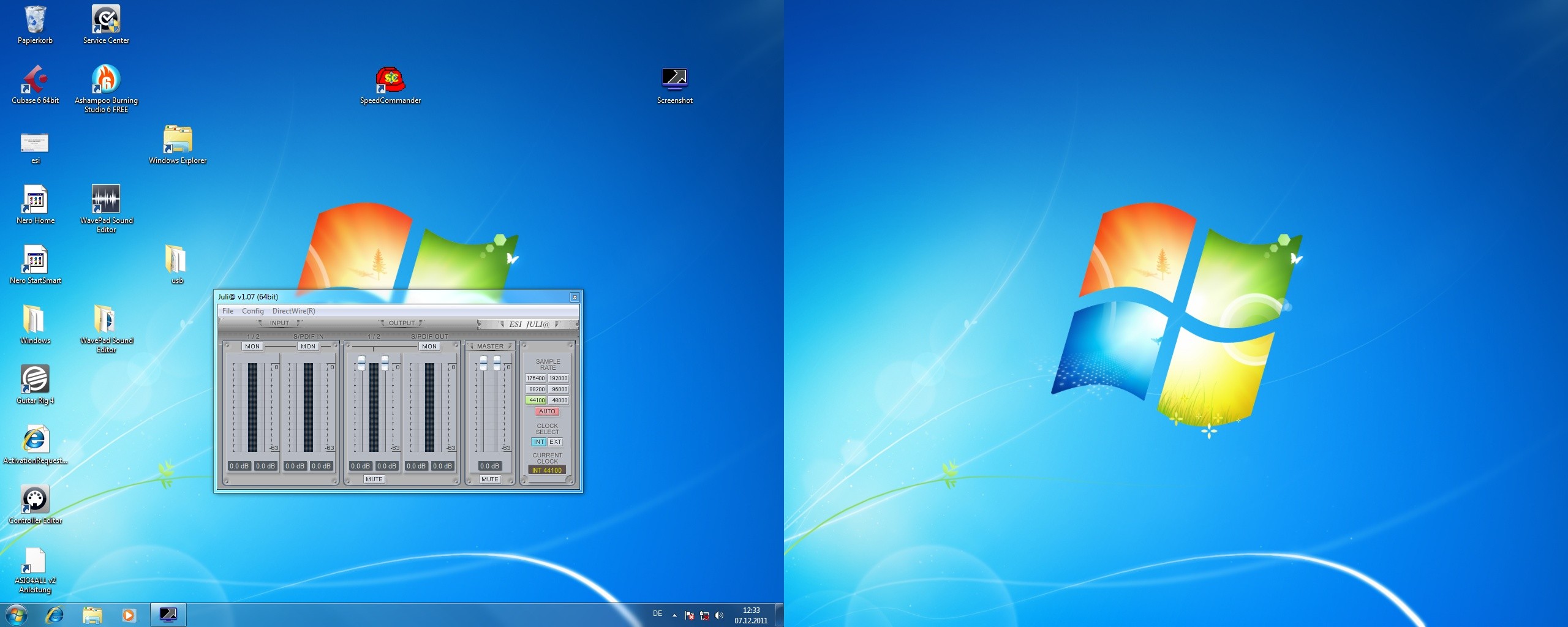The height and width of the screenshot is (627, 1568).
Task: Select the ActivationRequest Internet Explorer file icon
Action: [x=35, y=445]
